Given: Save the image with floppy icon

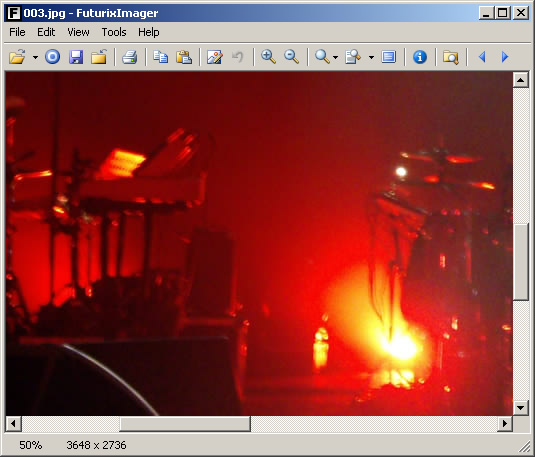Looking at the screenshot, I should coord(76,57).
